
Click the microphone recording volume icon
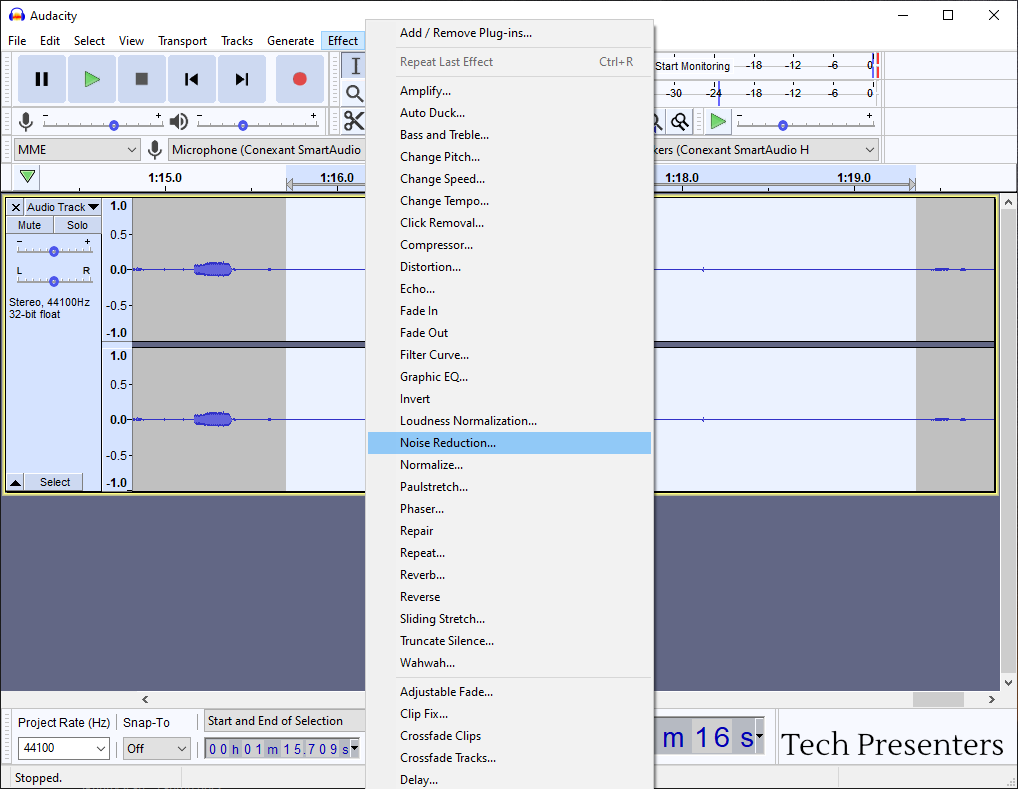(x=26, y=121)
